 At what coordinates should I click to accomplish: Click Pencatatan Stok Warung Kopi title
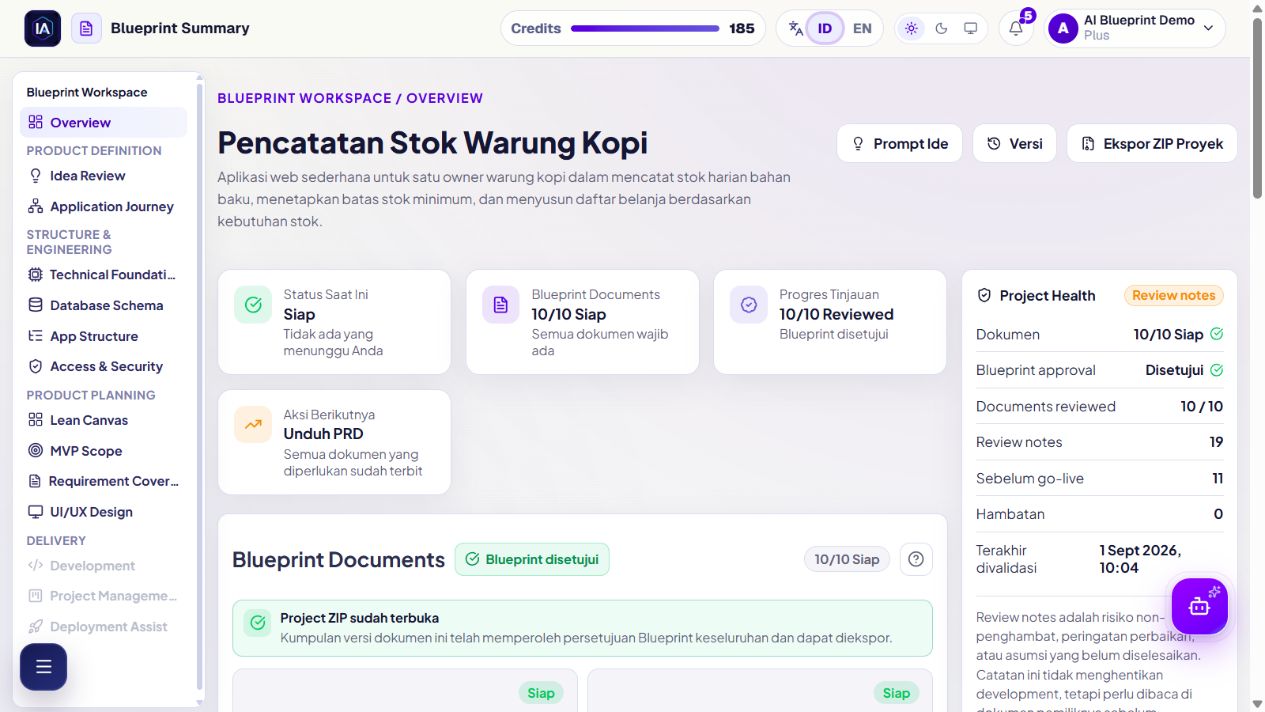point(432,143)
